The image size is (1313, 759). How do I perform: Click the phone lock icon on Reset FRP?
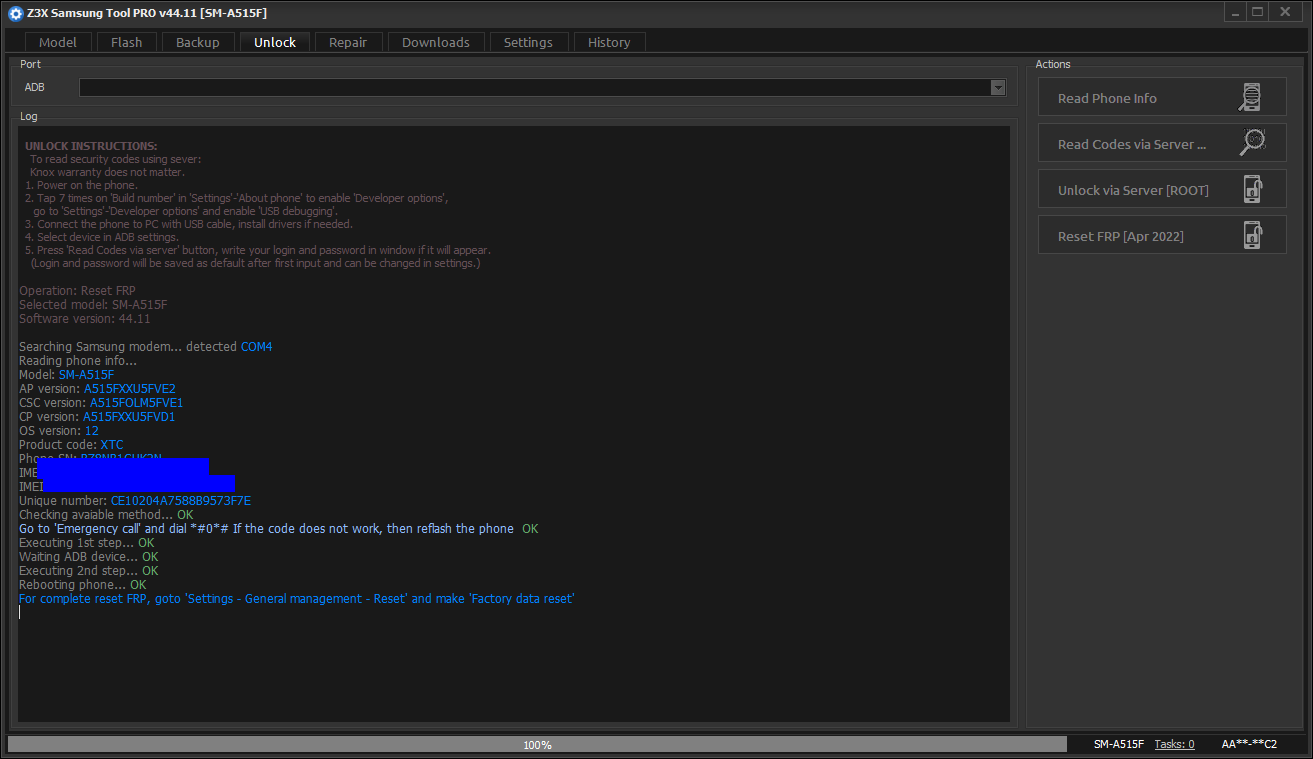[x=1251, y=235]
